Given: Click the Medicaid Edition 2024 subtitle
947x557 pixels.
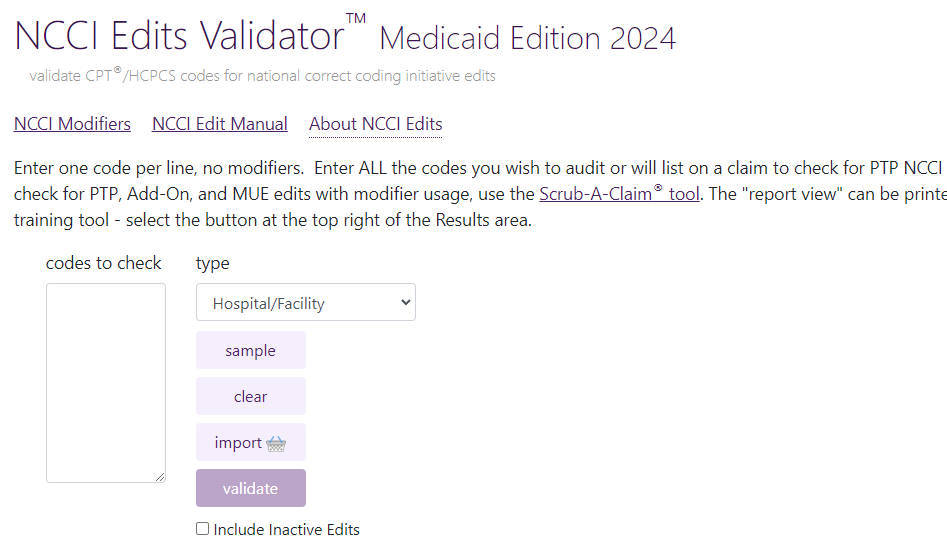Looking at the screenshot, I should pos(528,39).
